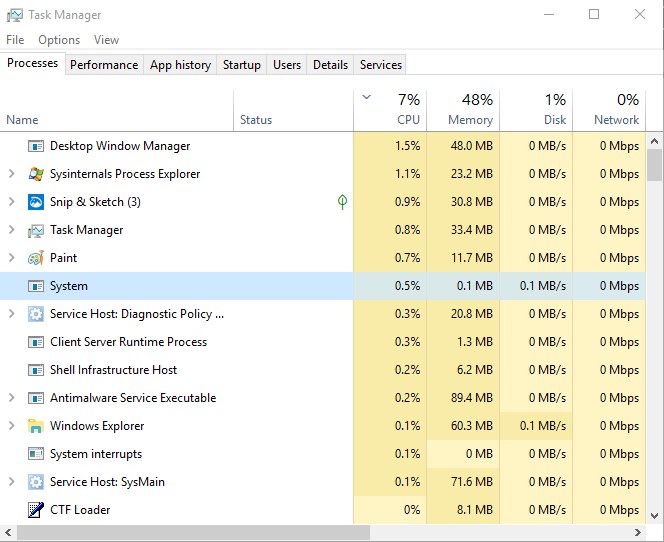Open the Options menu
This screenshot has width=664, height=542.
(59, 40)
